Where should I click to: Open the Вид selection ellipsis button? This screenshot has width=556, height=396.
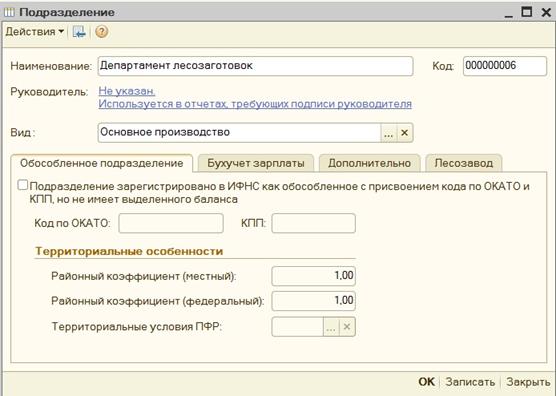(389, 133)
